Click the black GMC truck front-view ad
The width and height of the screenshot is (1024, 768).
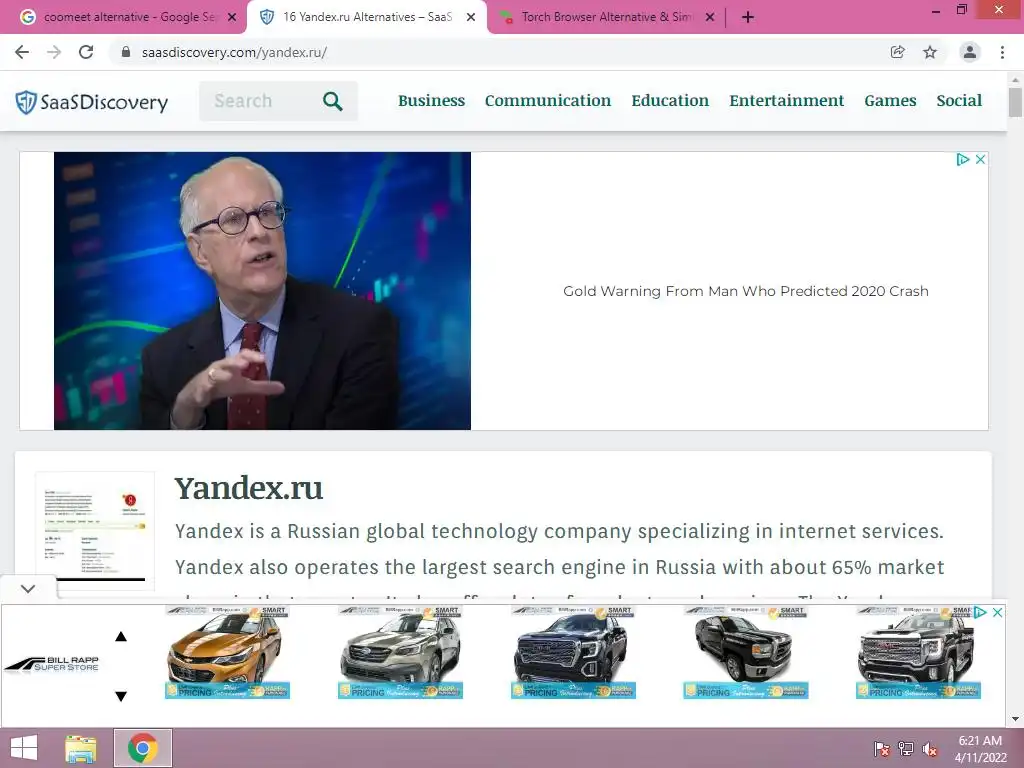(573, 652)
